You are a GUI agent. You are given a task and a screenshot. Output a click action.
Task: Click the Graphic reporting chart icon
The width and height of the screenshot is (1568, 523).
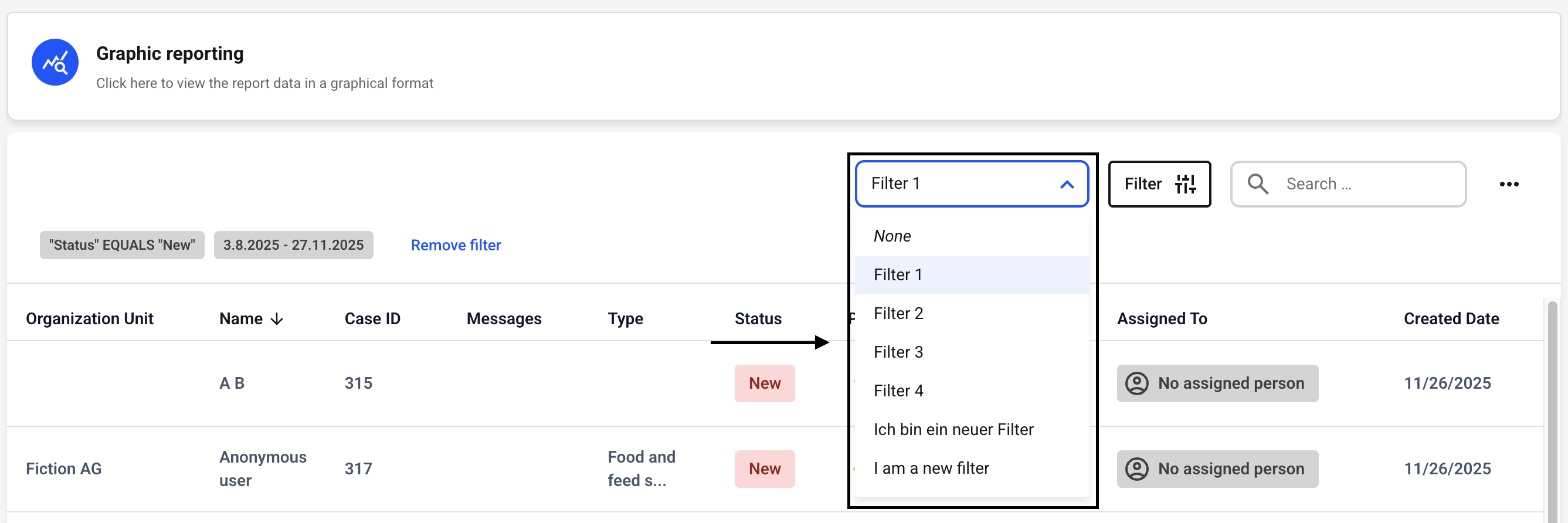point(55,63)
